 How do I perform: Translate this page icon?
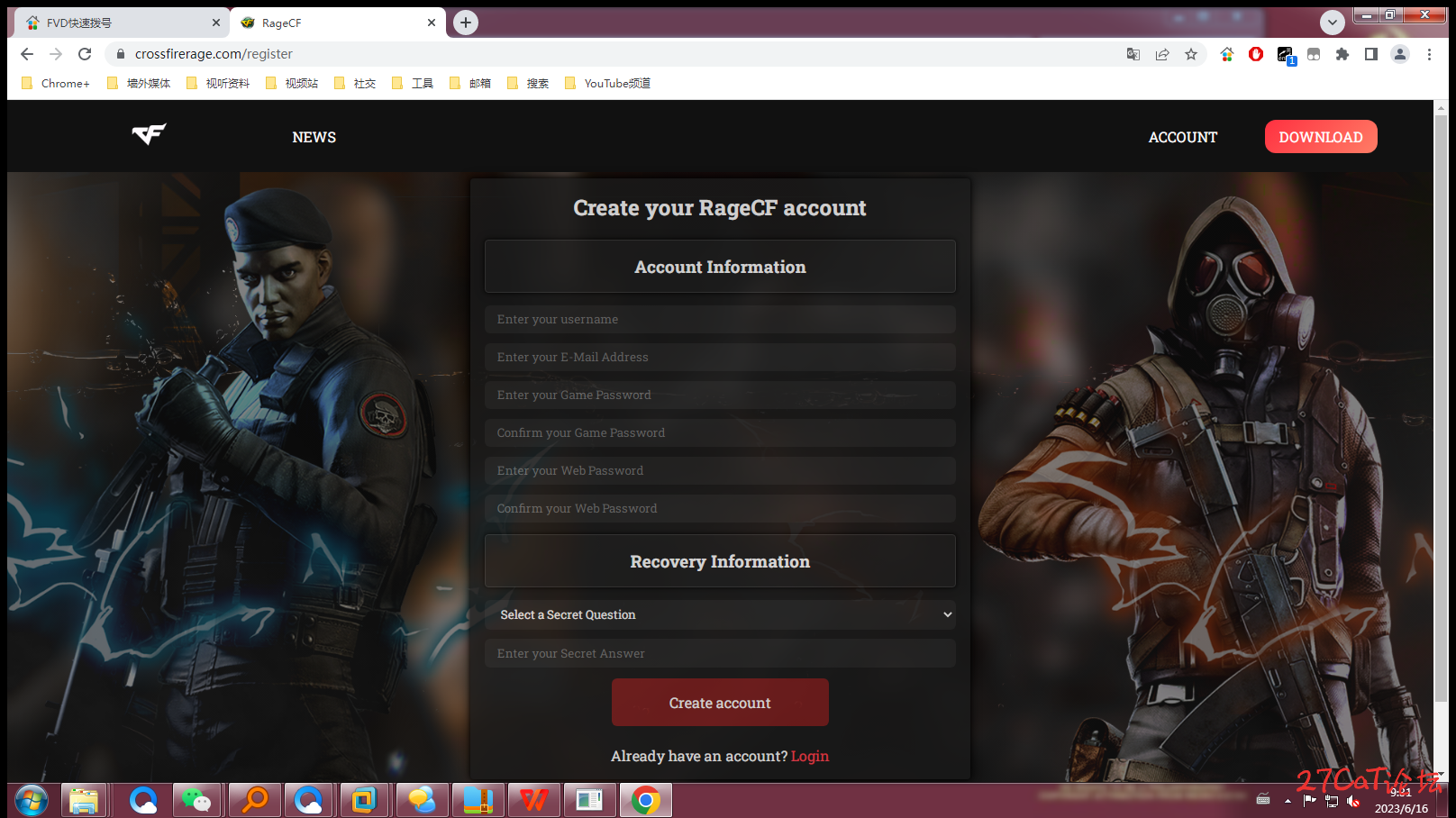click(x=1133, y=54)
